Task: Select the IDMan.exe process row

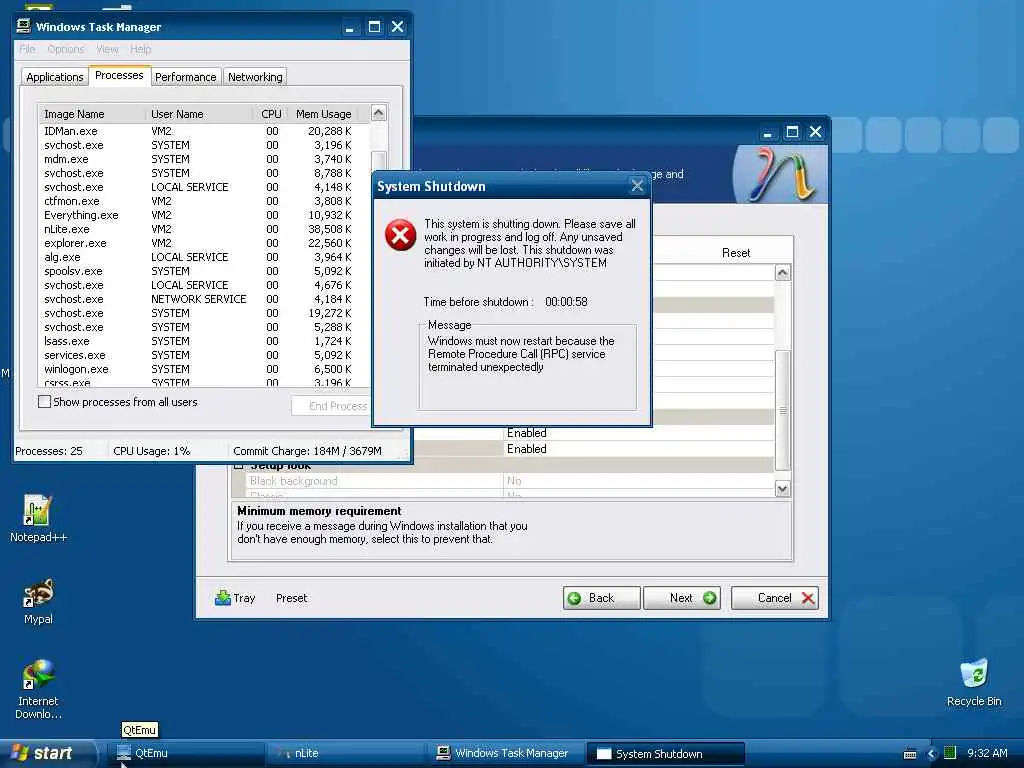Action: coord(204,131)
